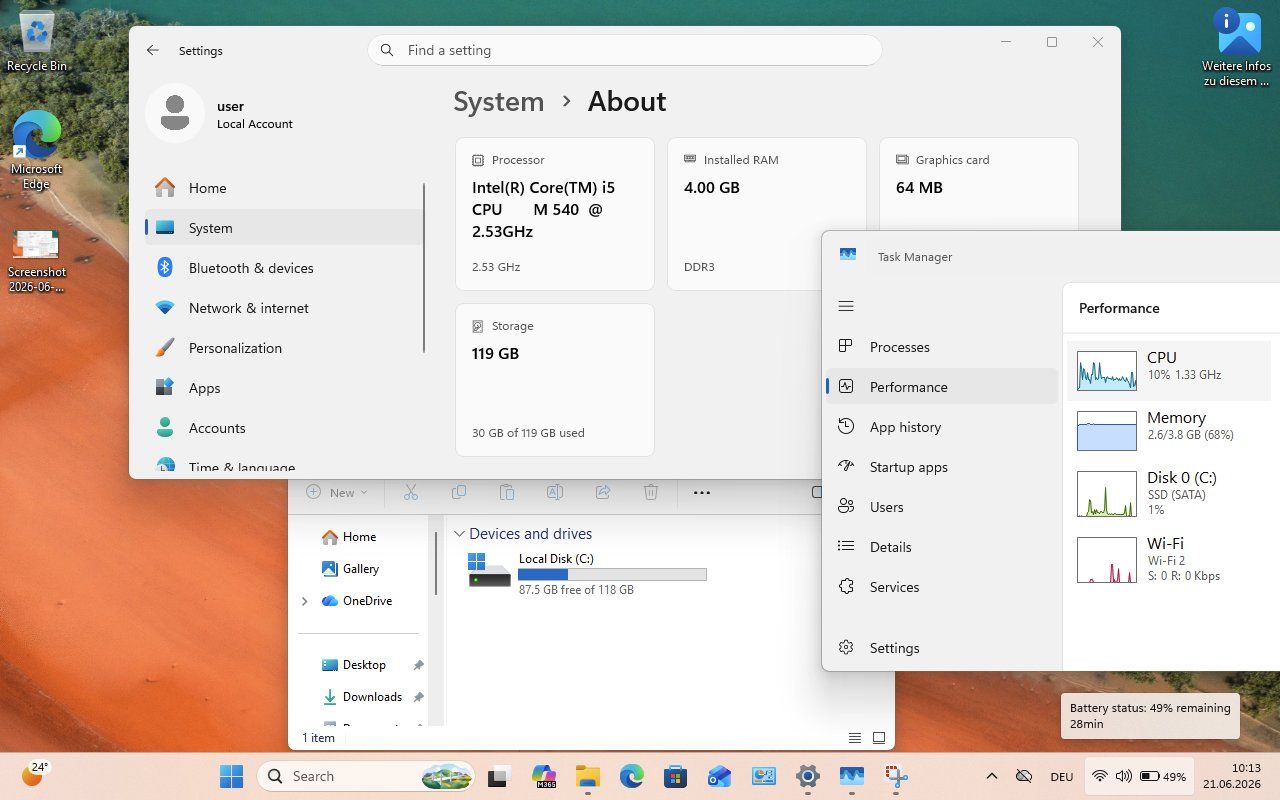Open Microsoft 365 Copilot taskbar icon
The width and height of the screenshot is (1280, 800).
[543, 776]
